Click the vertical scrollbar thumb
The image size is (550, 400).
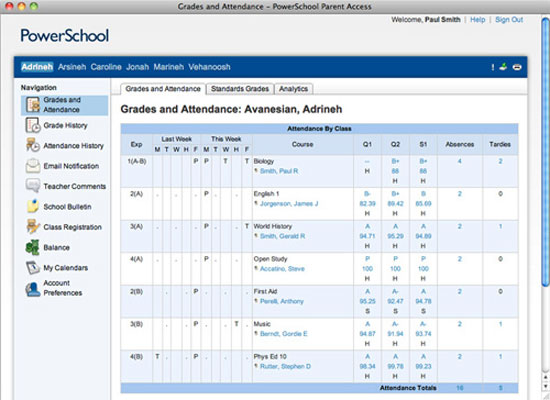tap(545, 151)
